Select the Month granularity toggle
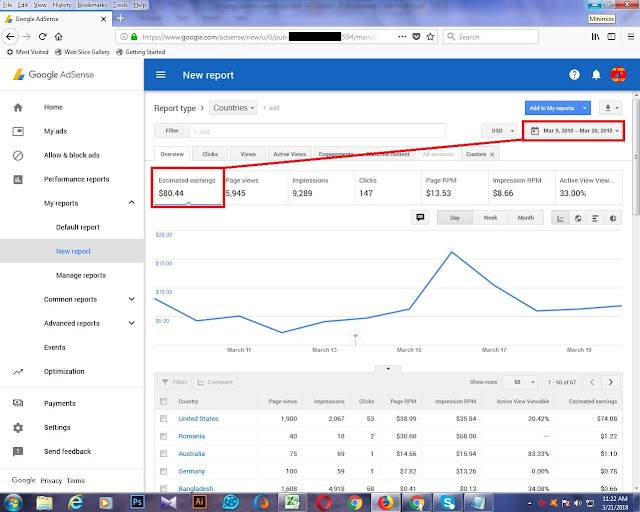This screenshot has height=512, width=640. [x=526, y=218]
